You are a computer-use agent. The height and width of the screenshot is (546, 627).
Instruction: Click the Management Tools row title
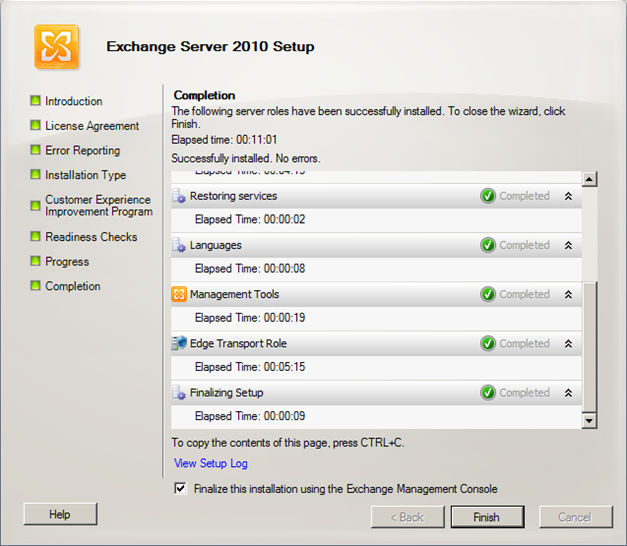234,294
